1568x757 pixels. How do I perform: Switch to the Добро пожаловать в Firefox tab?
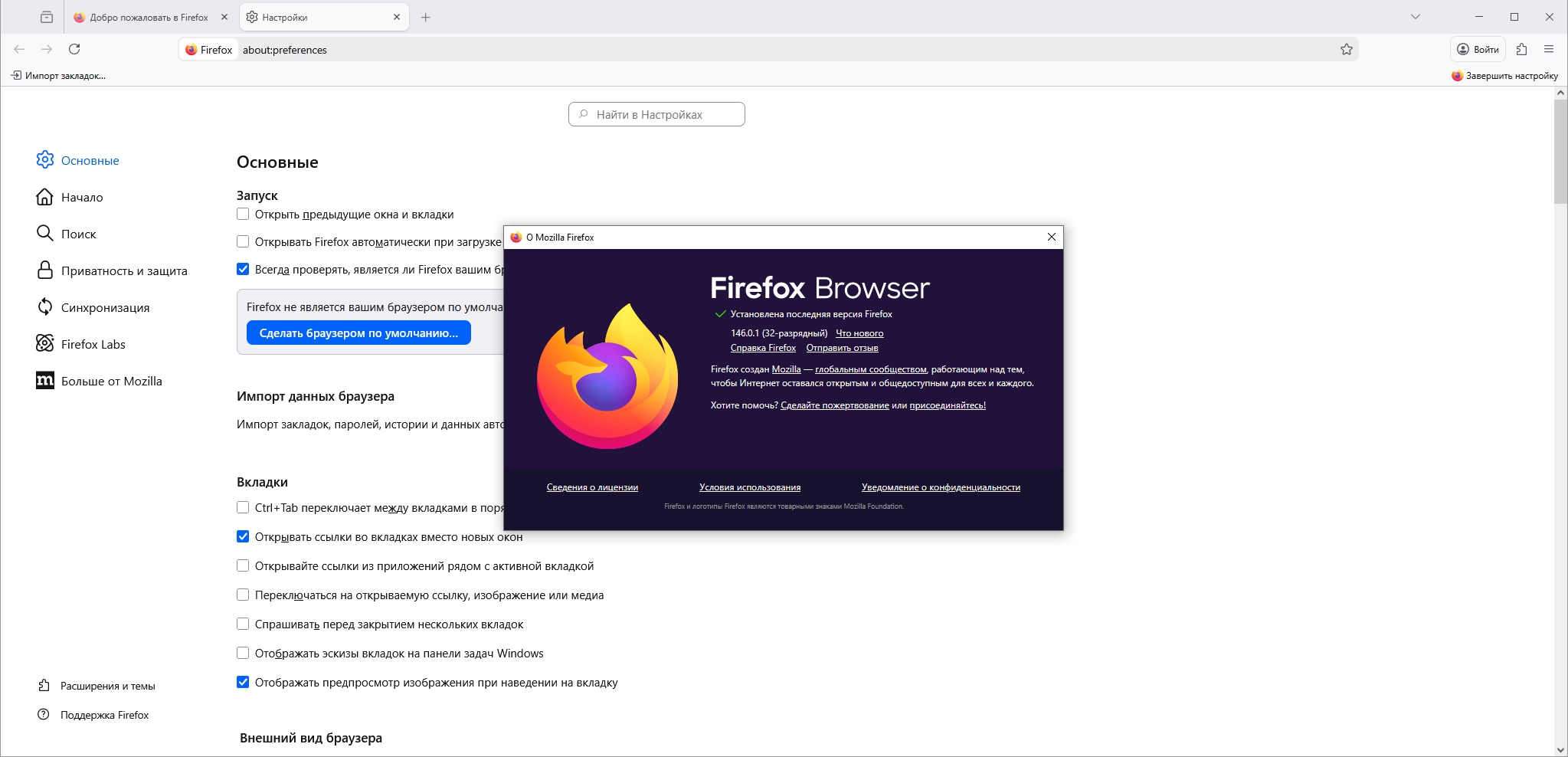pos(150,17)
